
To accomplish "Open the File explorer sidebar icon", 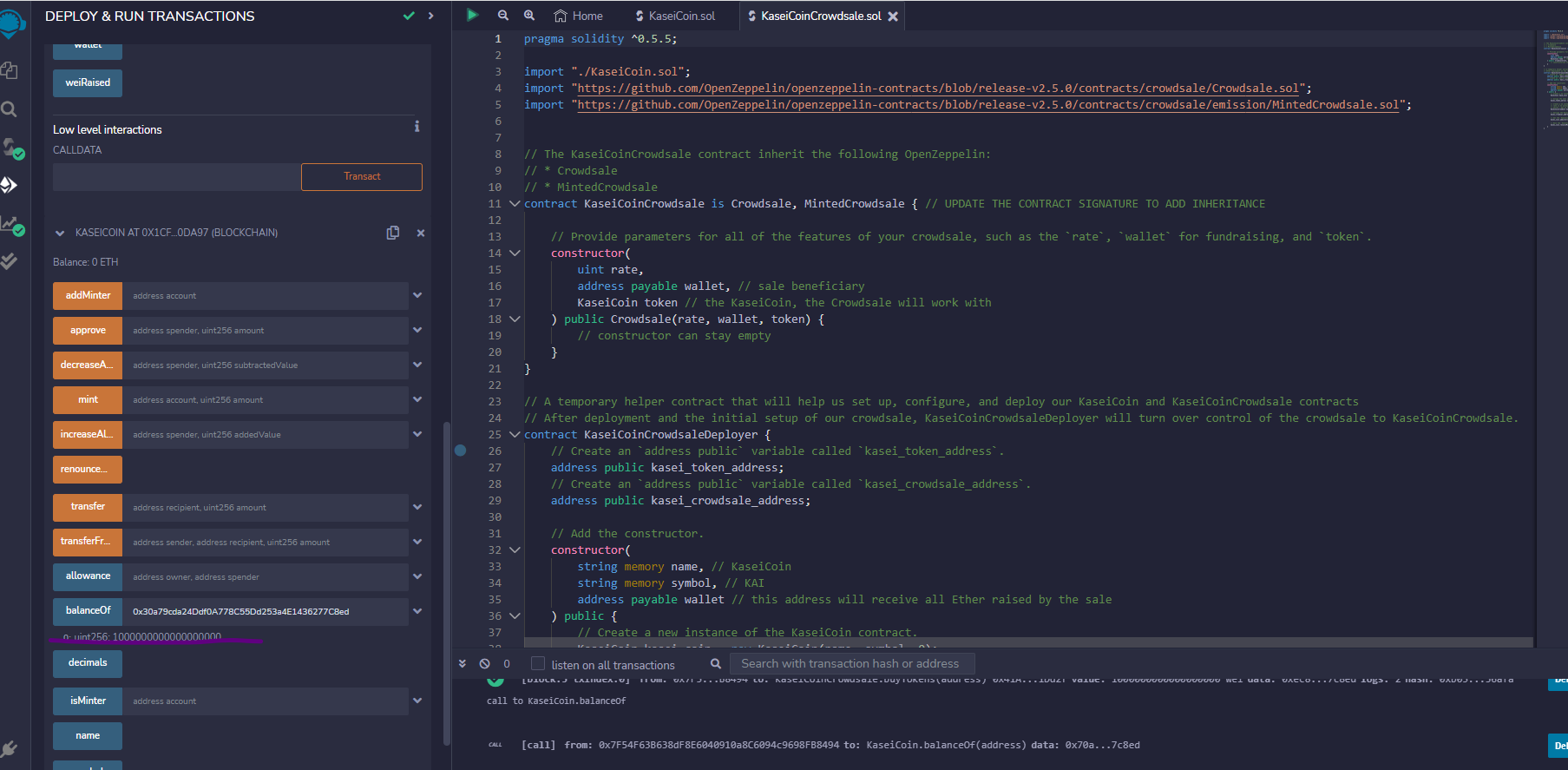I will click(9, 70).
